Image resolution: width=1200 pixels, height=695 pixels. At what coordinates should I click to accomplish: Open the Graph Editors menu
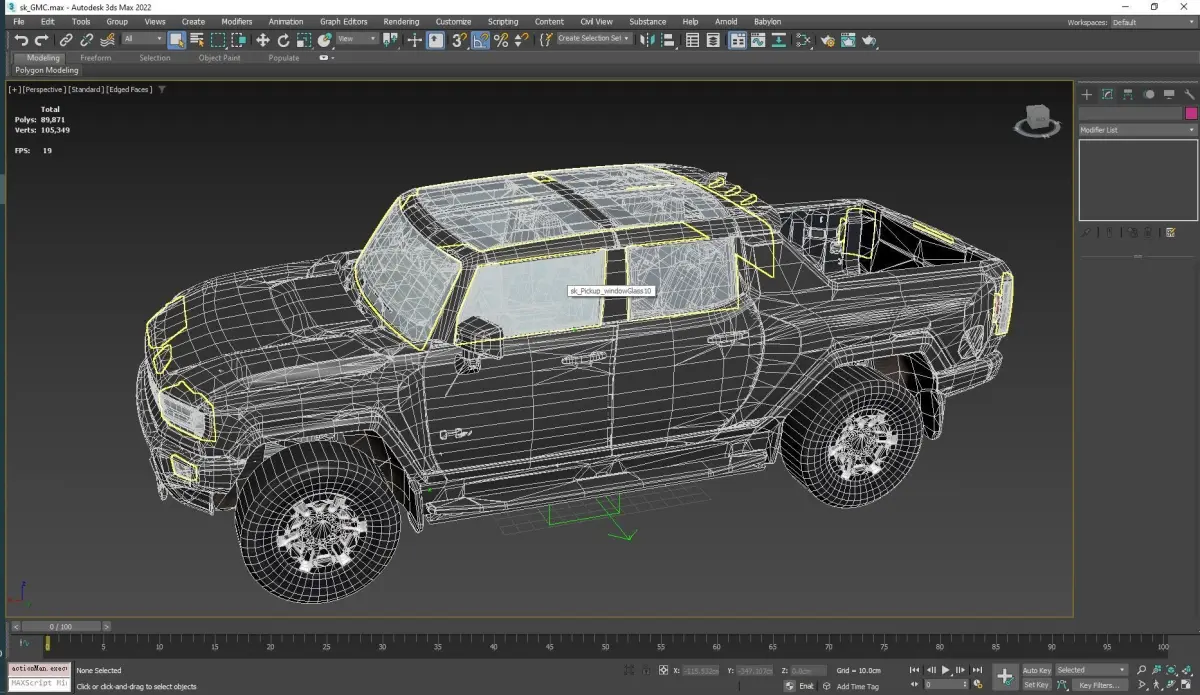pyautogui.click(x=344, y=21)
